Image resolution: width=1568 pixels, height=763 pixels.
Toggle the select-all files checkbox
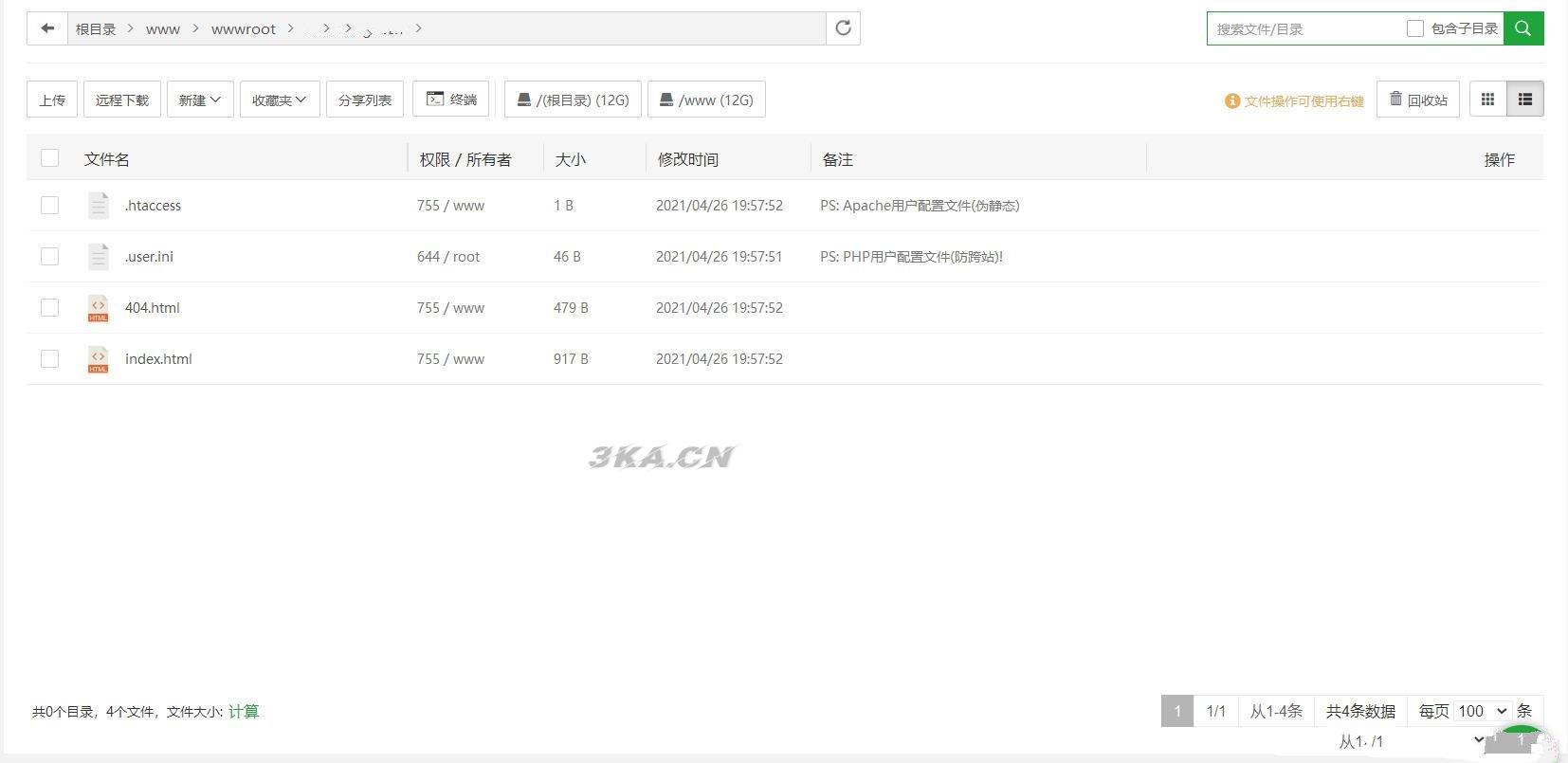(50, 158)
